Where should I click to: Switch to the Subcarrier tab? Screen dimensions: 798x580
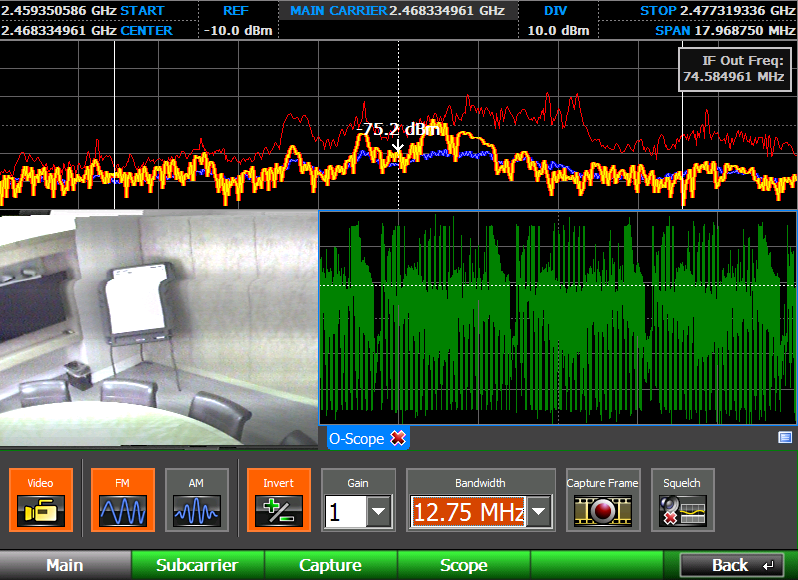(197, 565)
